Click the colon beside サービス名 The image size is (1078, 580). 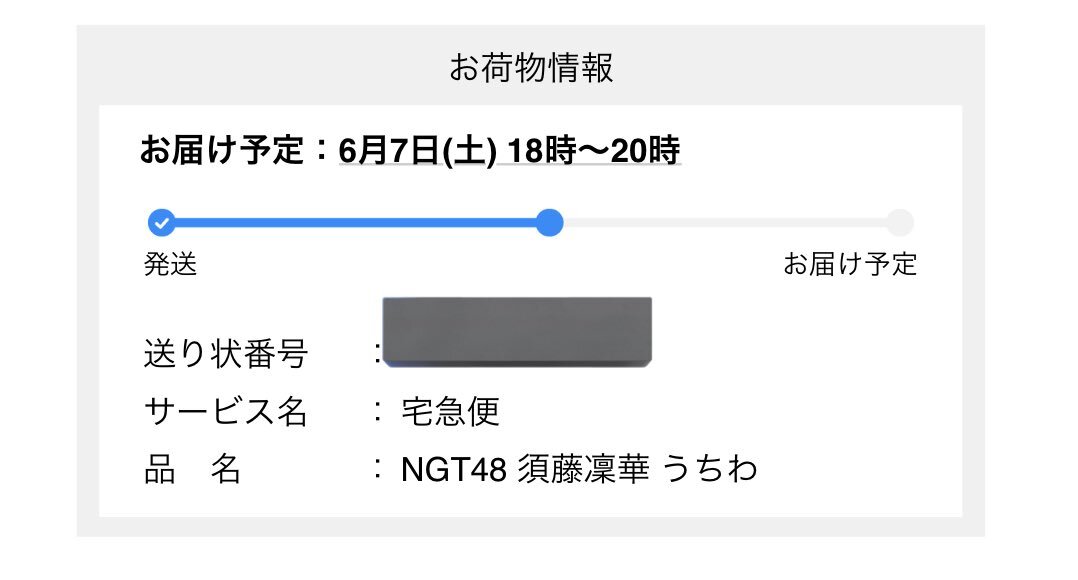coord(377,412)
